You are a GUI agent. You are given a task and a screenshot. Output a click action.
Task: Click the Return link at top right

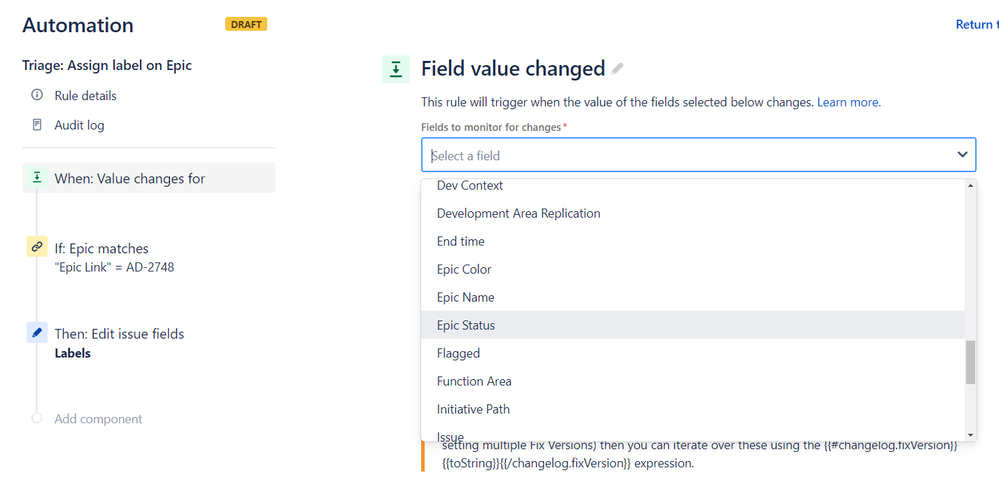pyautogui.click(x=977, y=24)
